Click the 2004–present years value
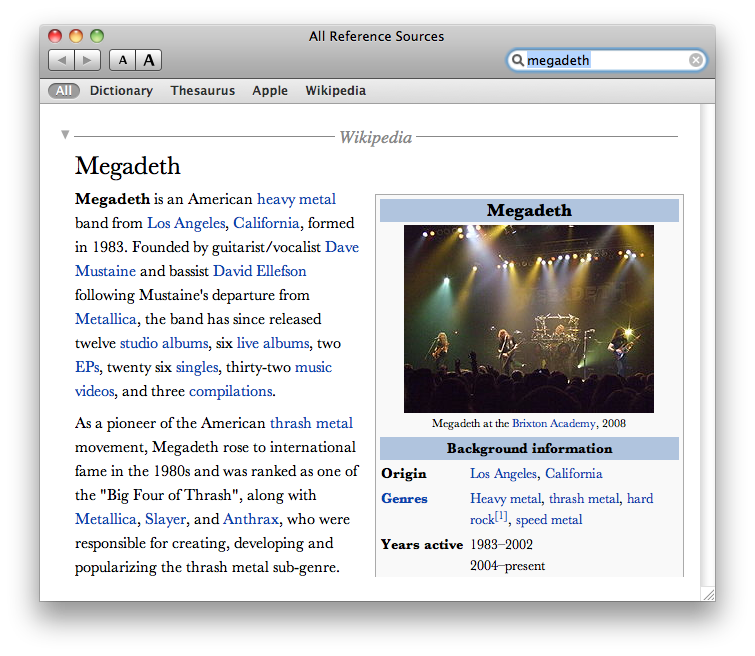The width and height of the screenshot is (755, 656). 508,566
